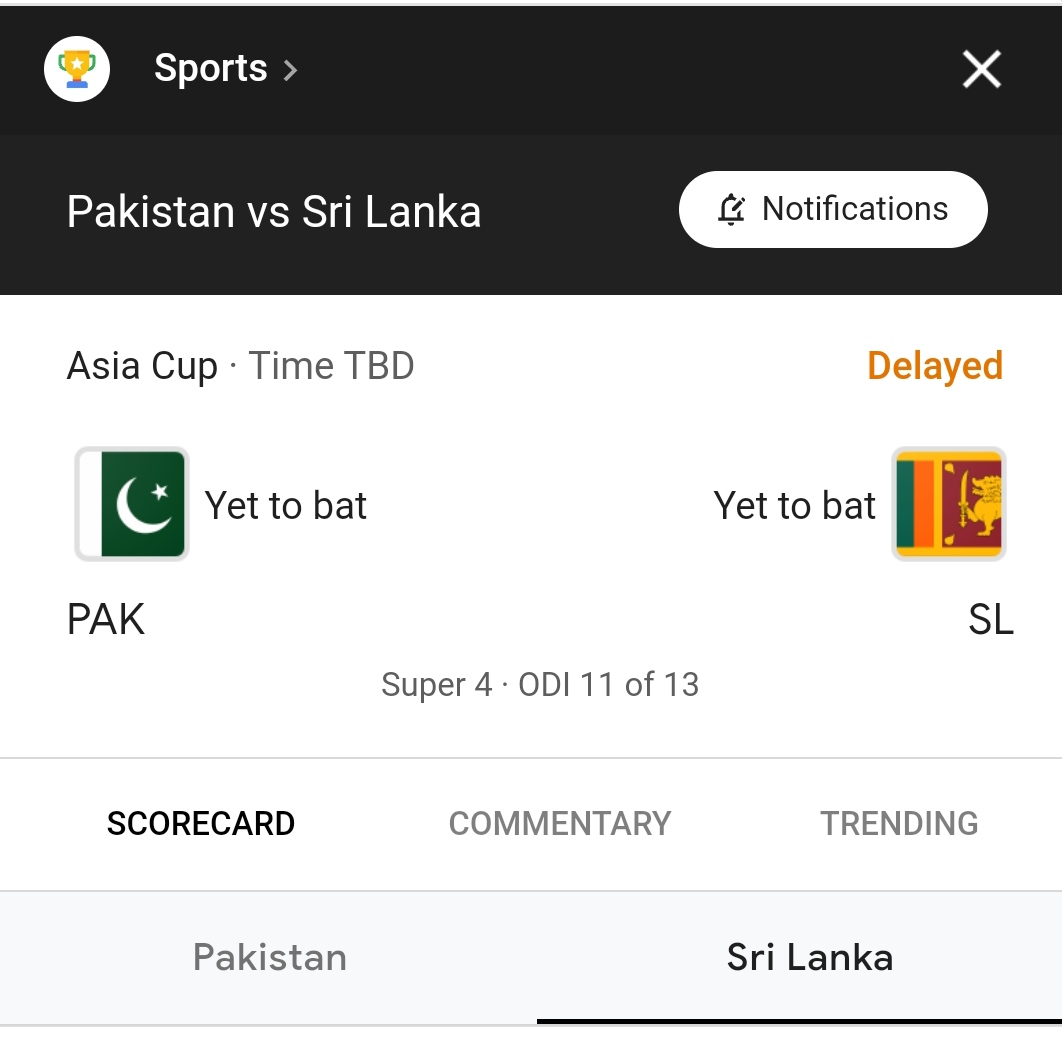Click the Delayed status label
Screen dimensions: 1062x1043
[x=935, y=366]
